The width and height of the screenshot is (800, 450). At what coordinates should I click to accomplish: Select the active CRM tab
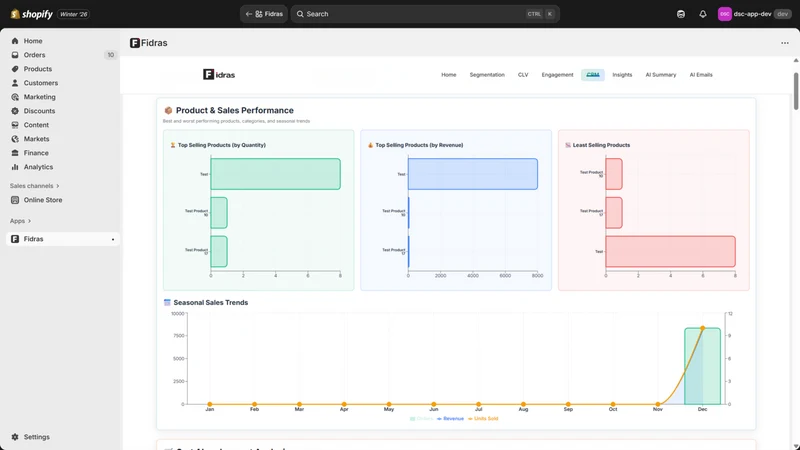point(592,74)
